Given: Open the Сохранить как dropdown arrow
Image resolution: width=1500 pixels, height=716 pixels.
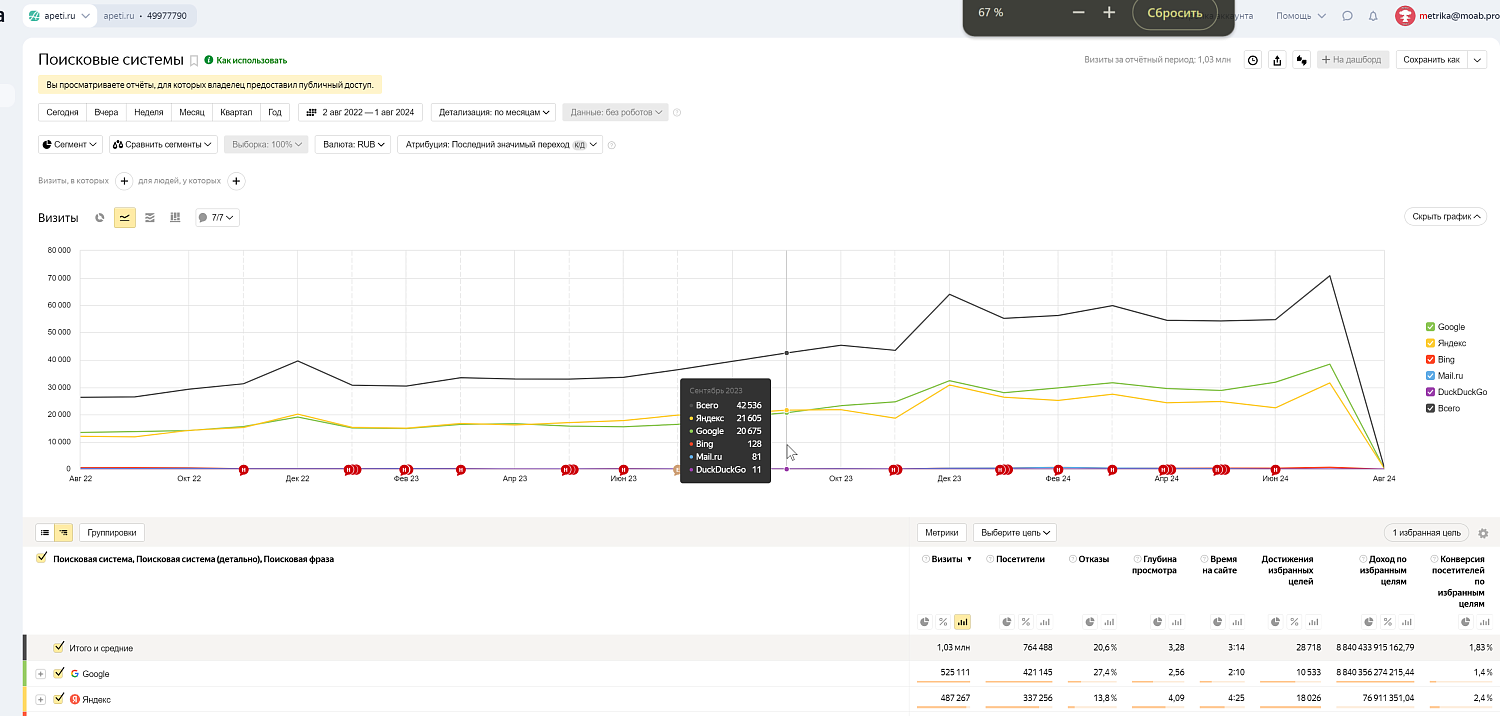Looking at the screenshot, I should click(x=1475, y=60).
